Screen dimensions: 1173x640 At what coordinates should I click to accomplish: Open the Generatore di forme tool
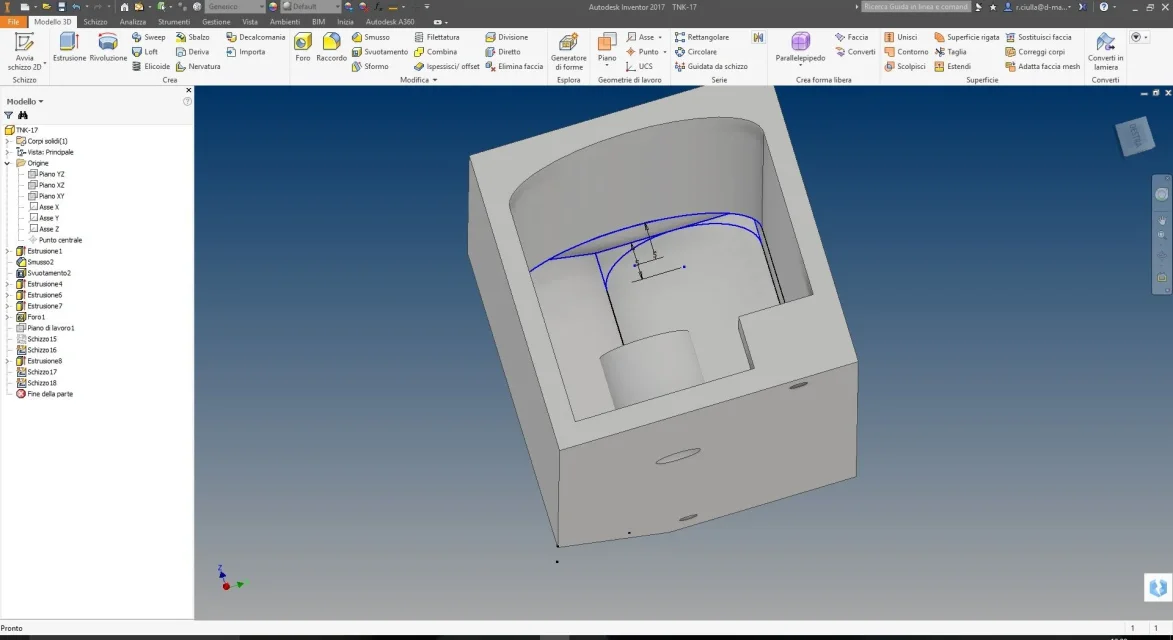pyautogui.click(x=569, y=52)
